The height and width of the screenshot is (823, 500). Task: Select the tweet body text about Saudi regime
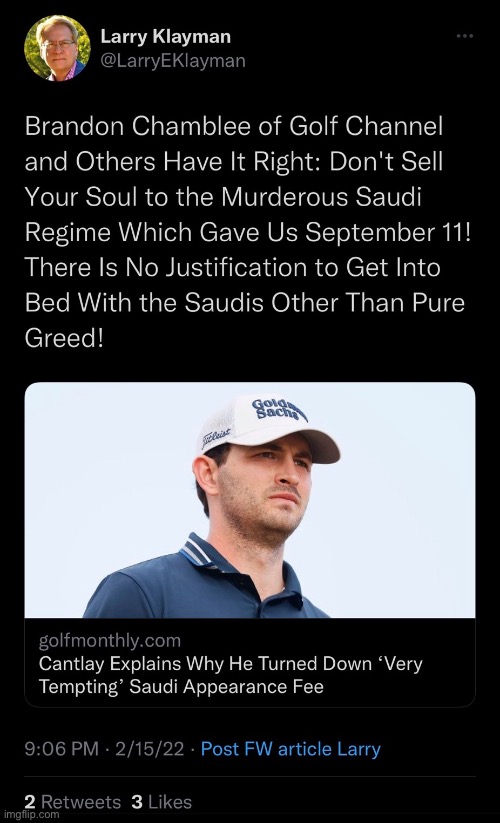(248, 232)
